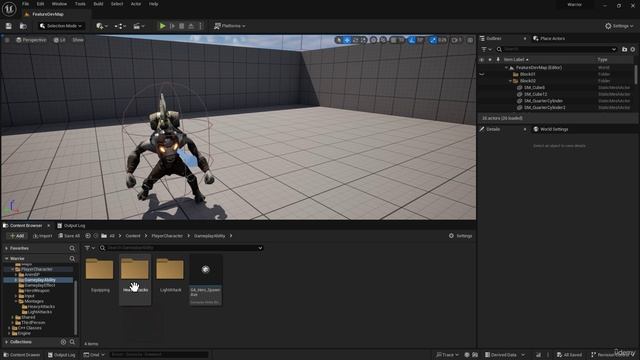Screen dimensions: 640x360
Task: Click the skip/advance frame control
Action: [172, 26]
